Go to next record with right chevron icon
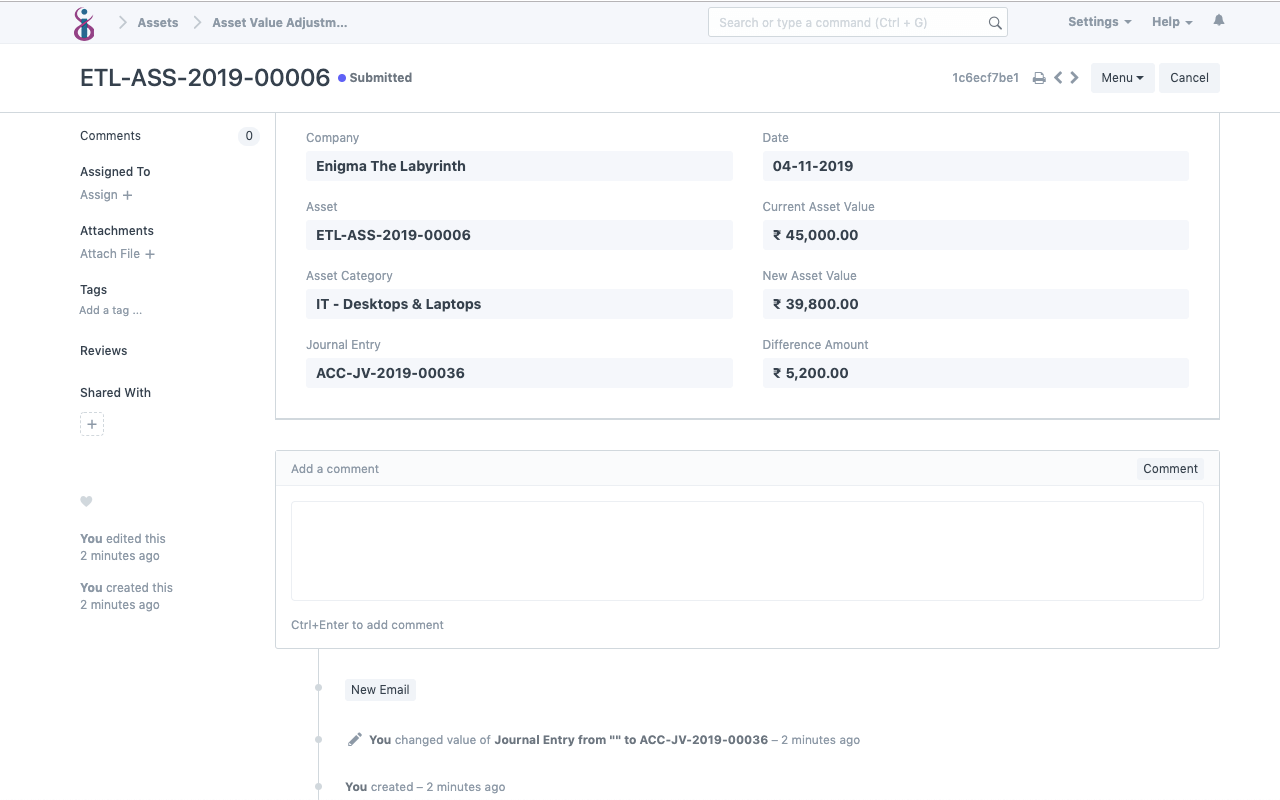This screenshot has height=800, width=1280. tap(1074, 77)
